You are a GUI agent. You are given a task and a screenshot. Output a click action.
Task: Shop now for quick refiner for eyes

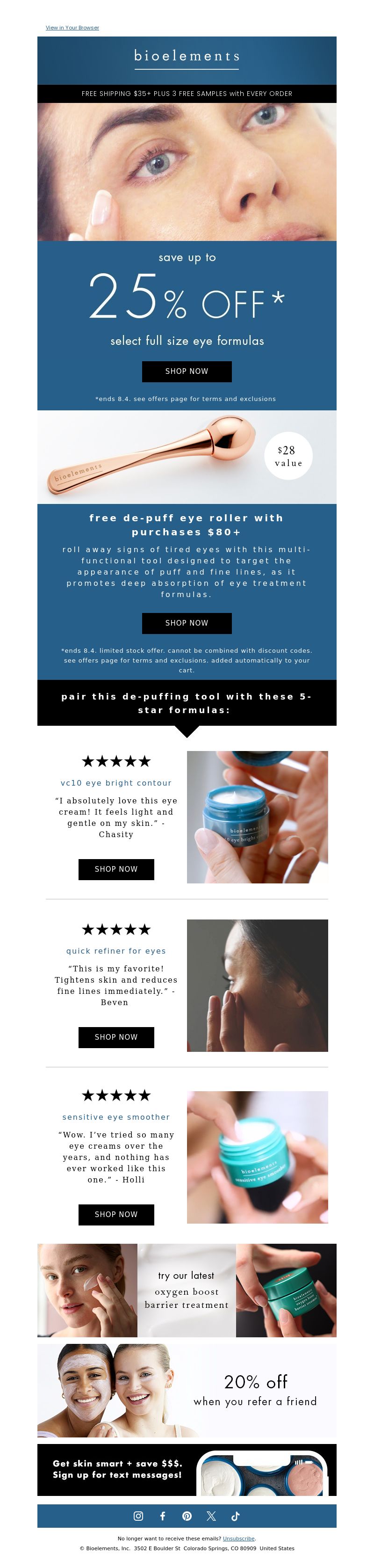click(116, 1037)
